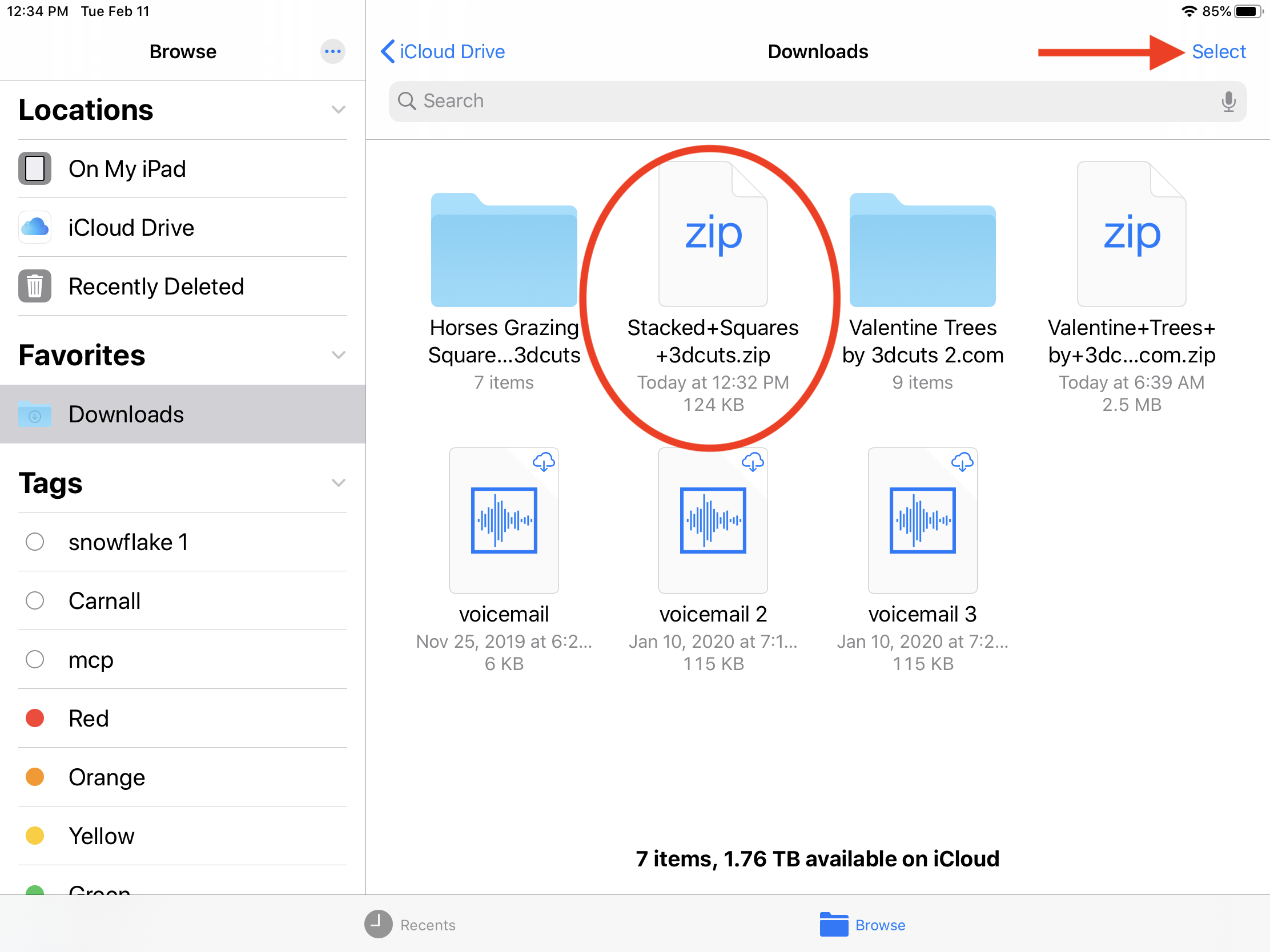Select the Carnall tag circle
Viewport: 1270px width, 952px height.
point(35,601)
